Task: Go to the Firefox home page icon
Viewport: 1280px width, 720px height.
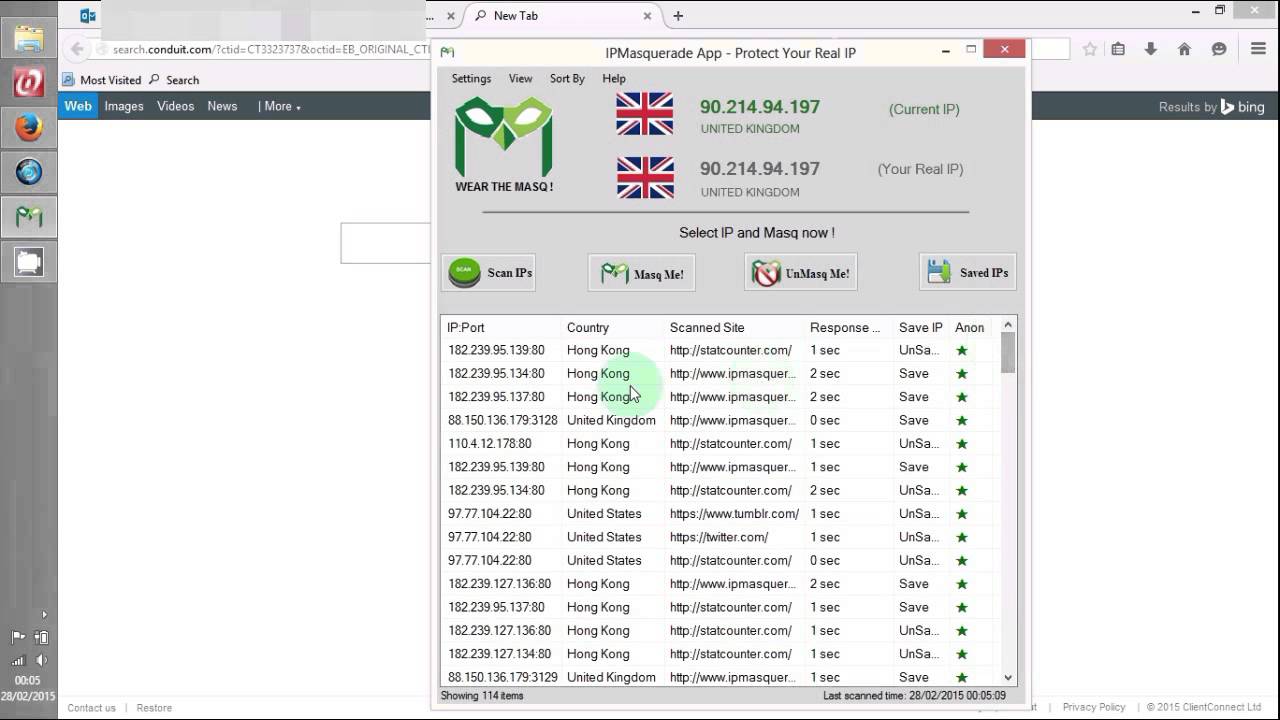Action: 1184,49
